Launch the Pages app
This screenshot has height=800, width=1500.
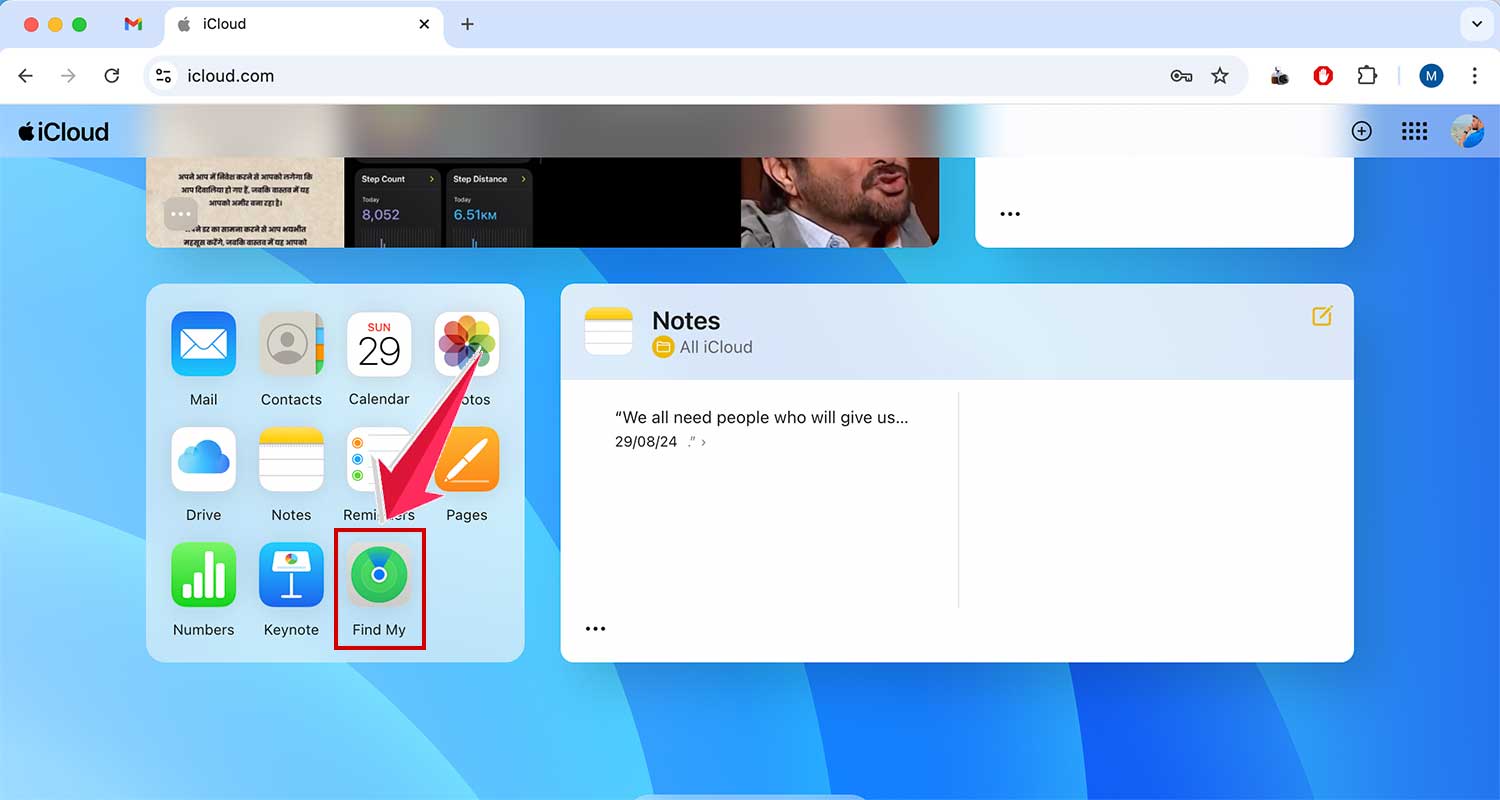tap(466, 460)
